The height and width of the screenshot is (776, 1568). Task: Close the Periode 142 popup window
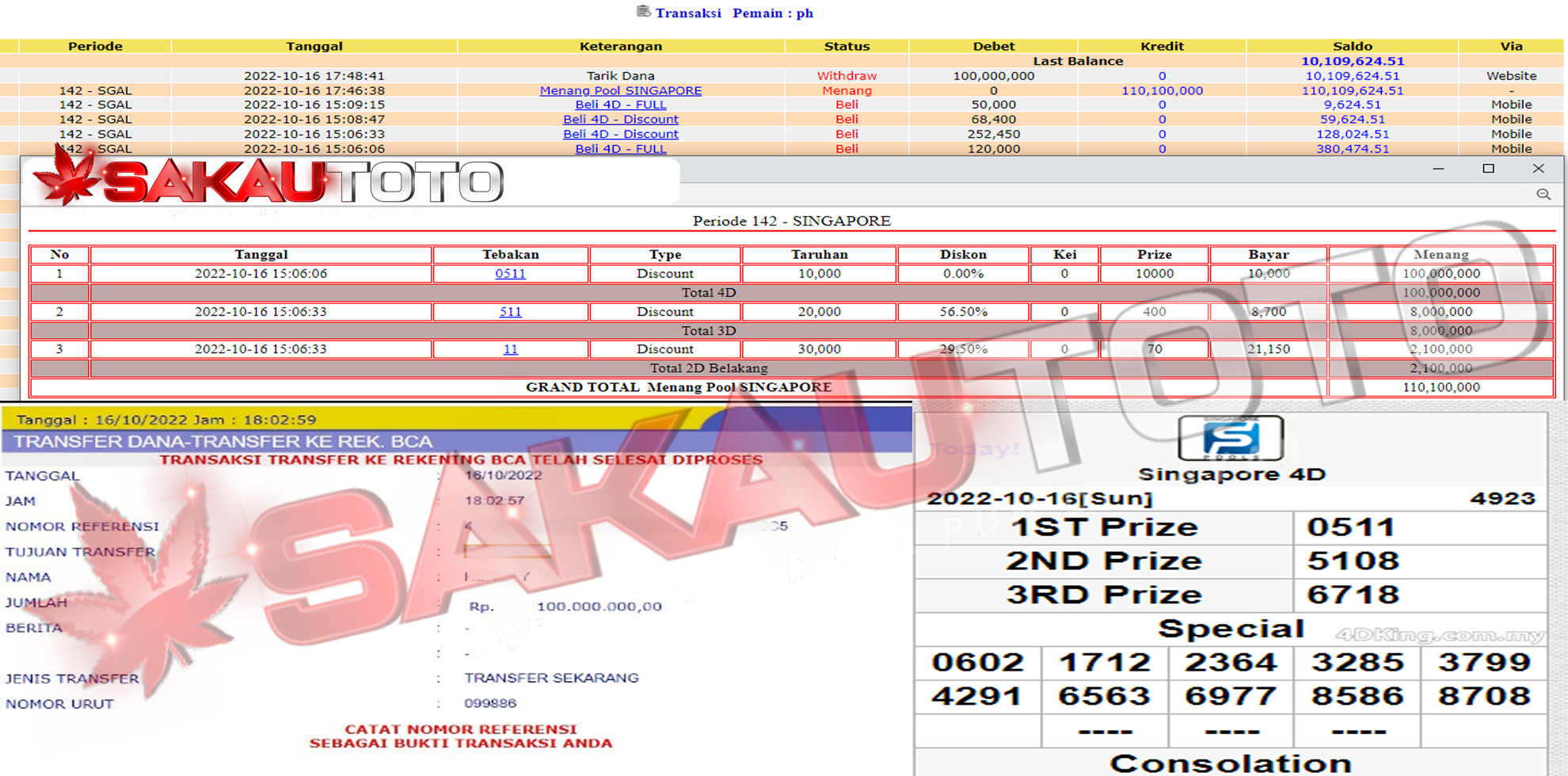[1538, 169]
